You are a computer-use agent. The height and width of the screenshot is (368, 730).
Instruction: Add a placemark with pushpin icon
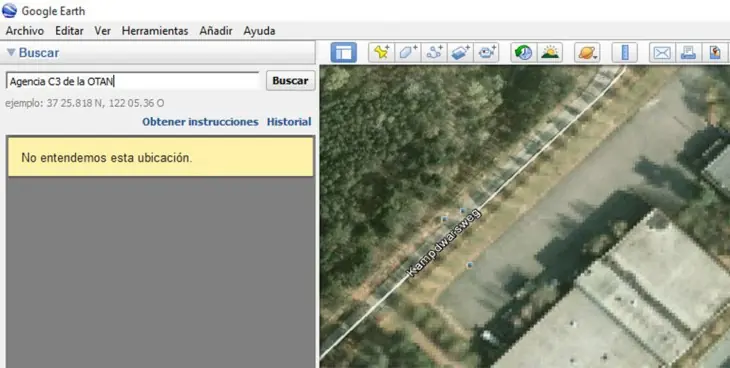[381, 53]
